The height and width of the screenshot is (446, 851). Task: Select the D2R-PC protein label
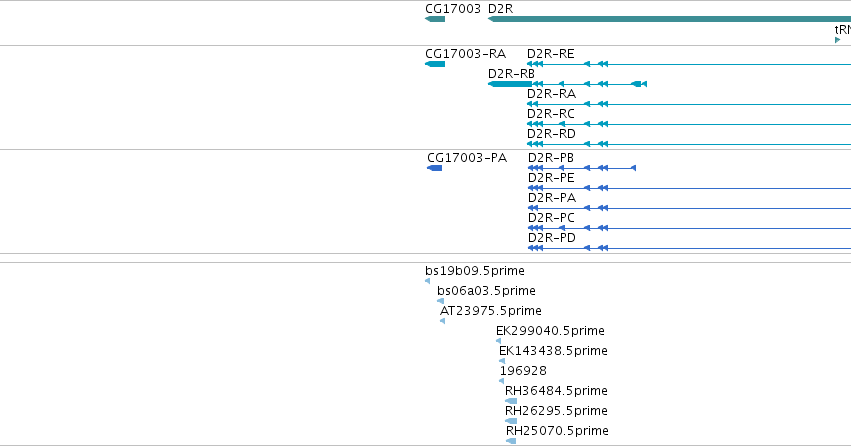tap(551, 218)
